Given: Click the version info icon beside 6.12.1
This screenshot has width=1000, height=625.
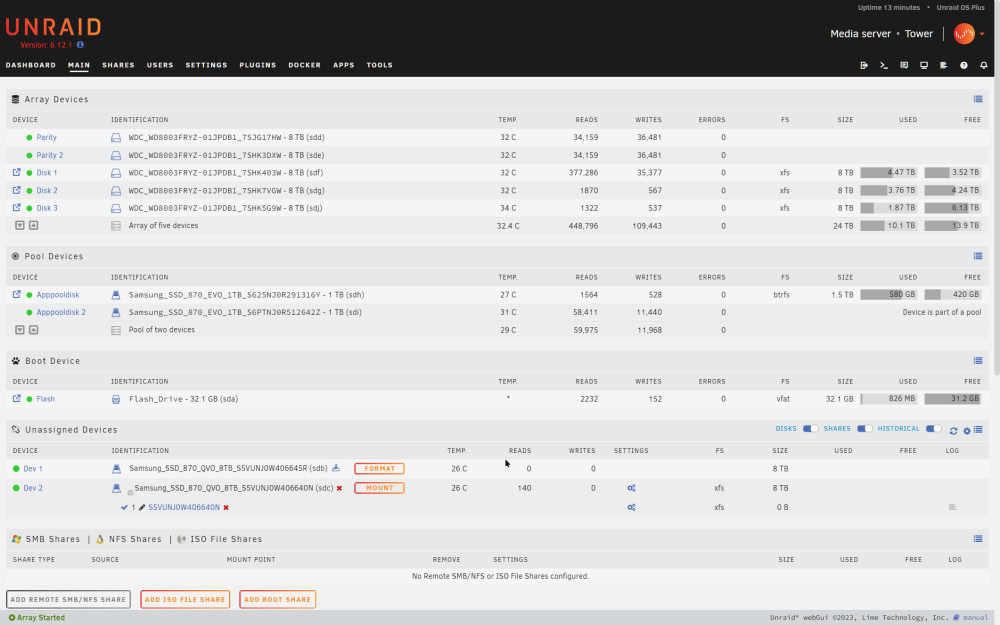Looking at the screenshot, I should pyautogui.click(x=80, y=45).
